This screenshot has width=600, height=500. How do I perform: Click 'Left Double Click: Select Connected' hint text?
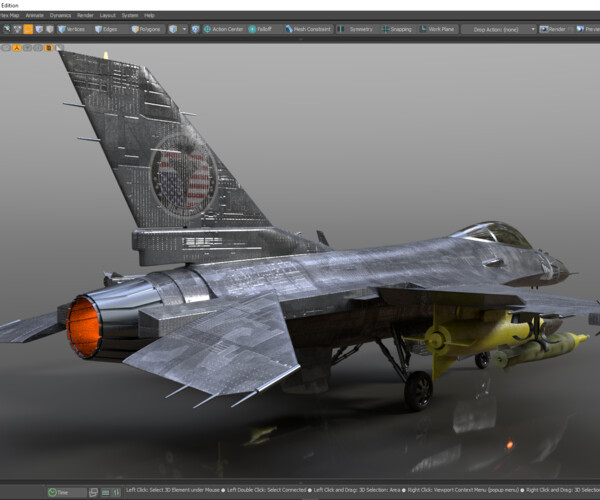tap(267, 490)
